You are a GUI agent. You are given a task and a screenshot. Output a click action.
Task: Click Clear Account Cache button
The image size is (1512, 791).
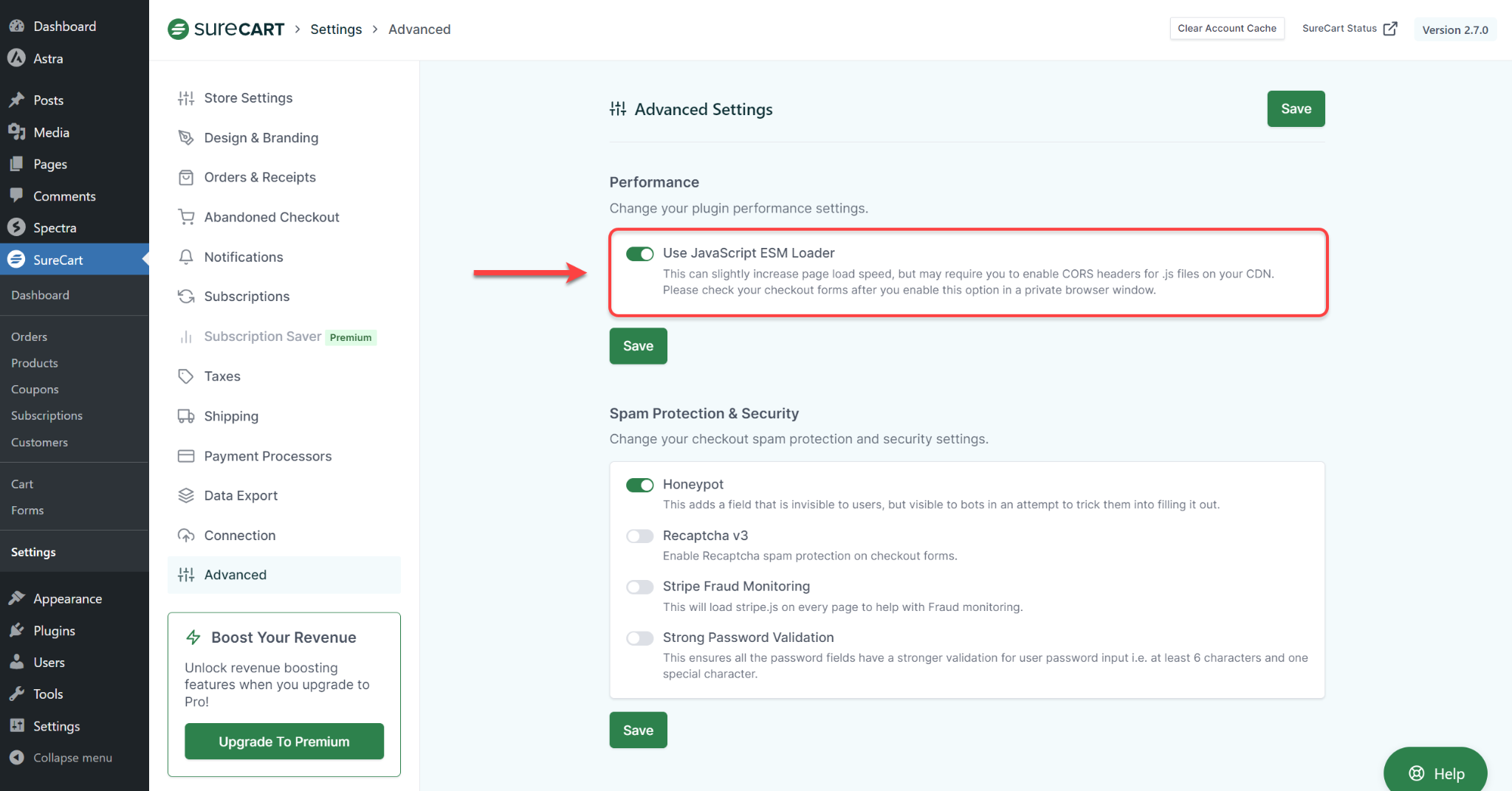1227,28
